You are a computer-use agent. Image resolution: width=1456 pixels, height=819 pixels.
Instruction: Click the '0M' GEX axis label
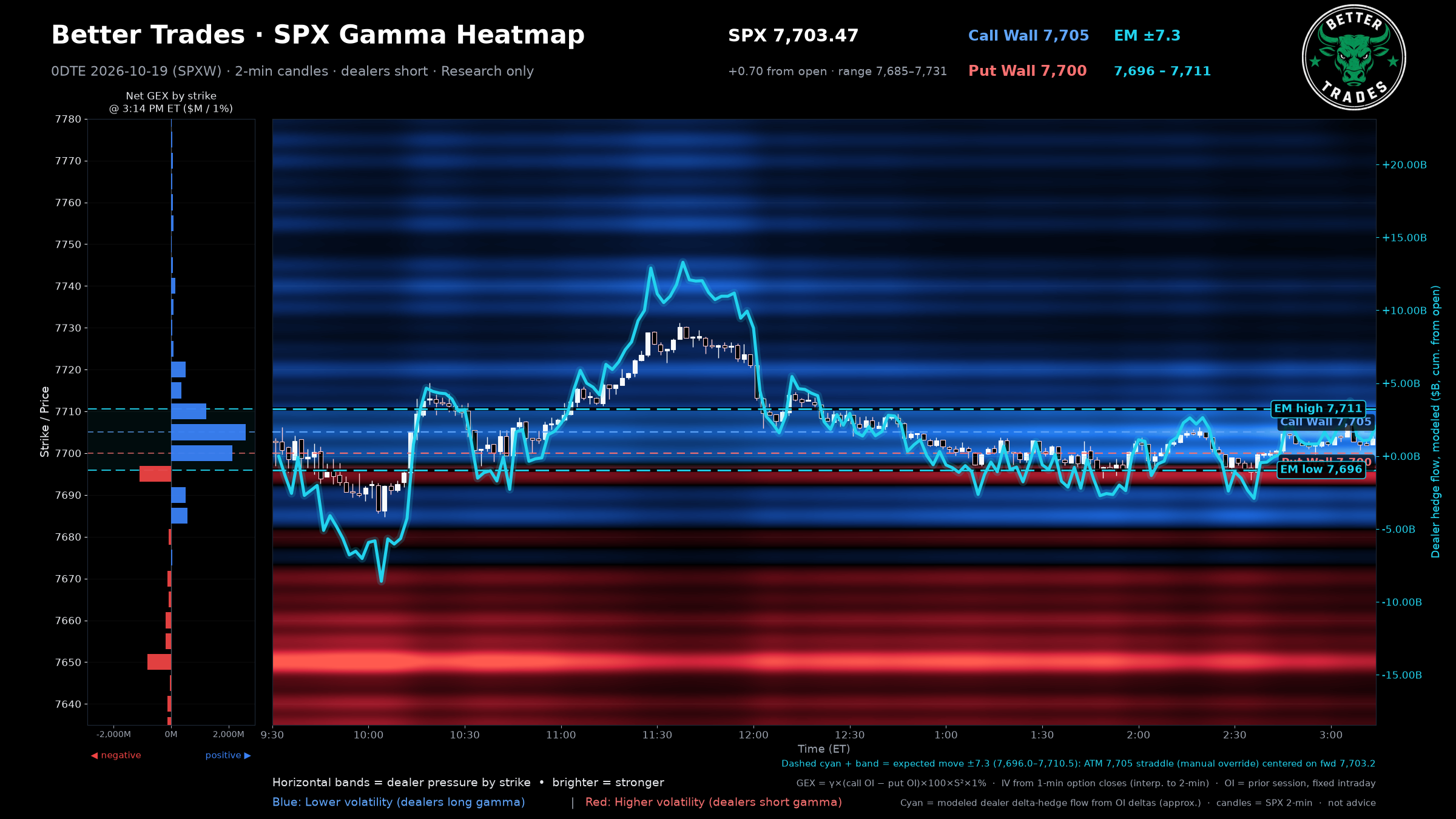[x=171, y=734]
